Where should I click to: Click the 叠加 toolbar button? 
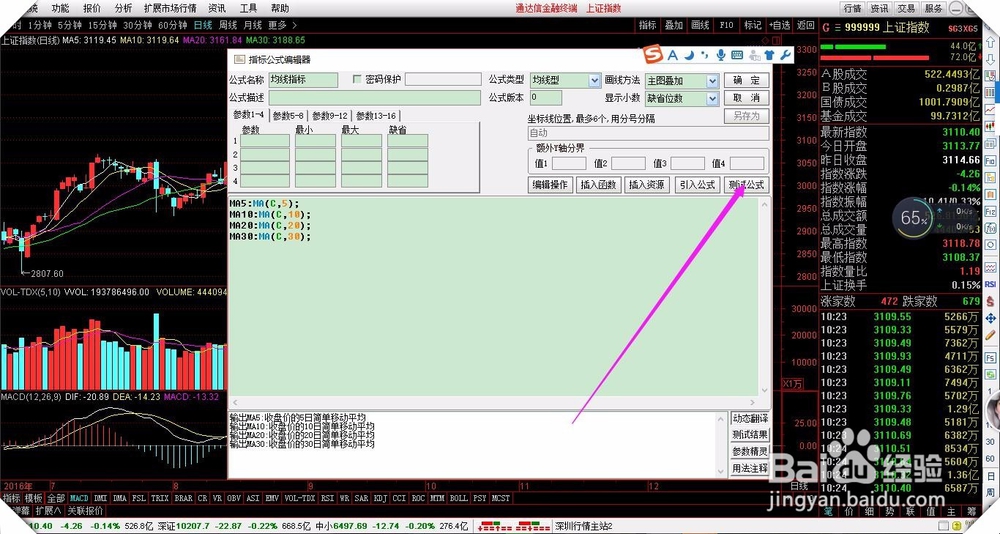[x=674, y=26]
